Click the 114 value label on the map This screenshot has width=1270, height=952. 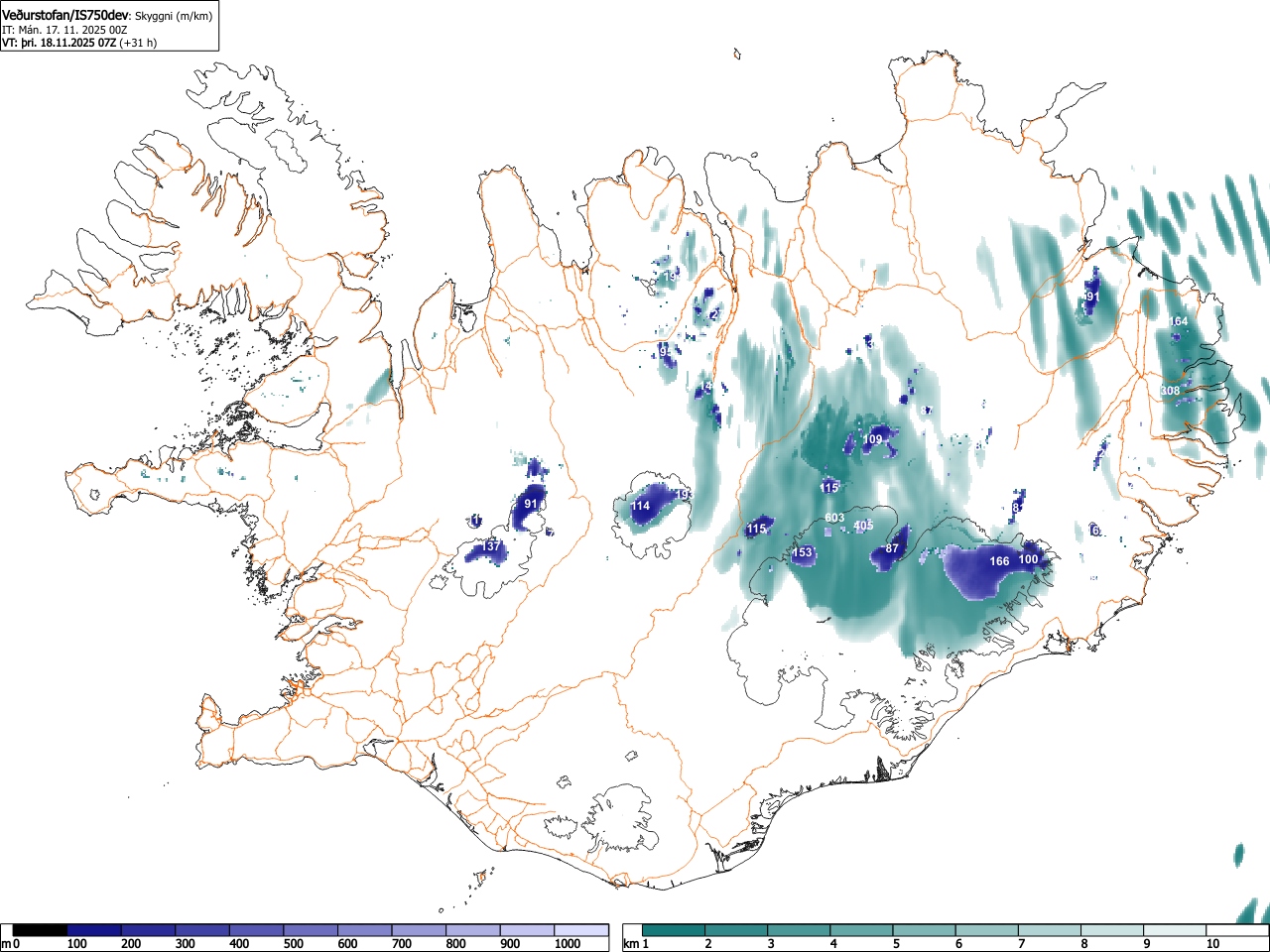pyautogui.click(x=641, y=506)
